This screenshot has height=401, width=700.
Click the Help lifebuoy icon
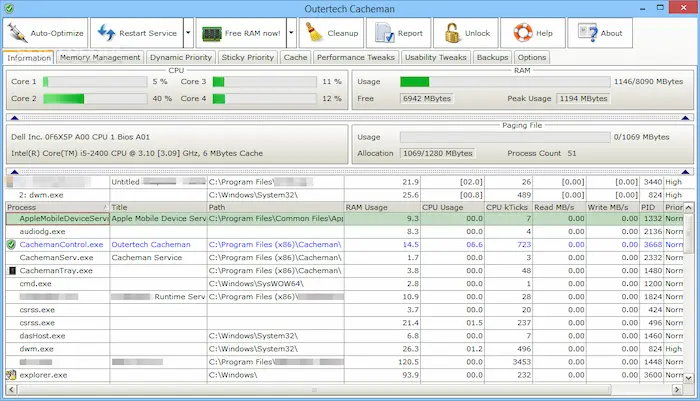523,33
